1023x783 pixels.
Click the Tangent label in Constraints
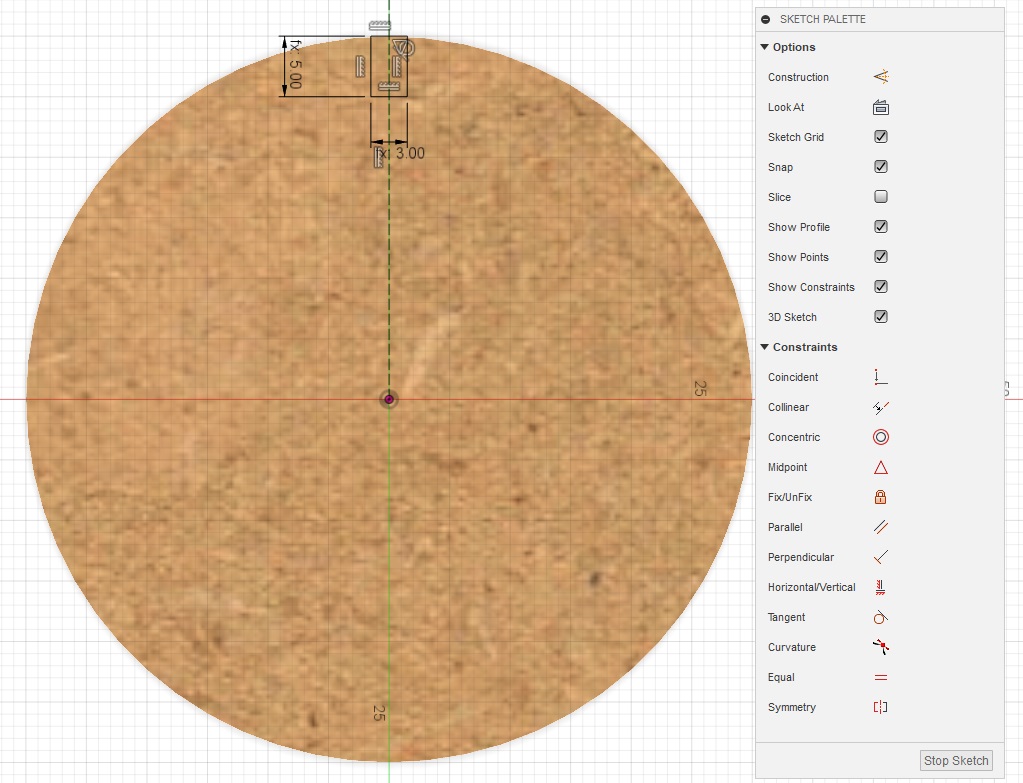(x=786, y=617)
